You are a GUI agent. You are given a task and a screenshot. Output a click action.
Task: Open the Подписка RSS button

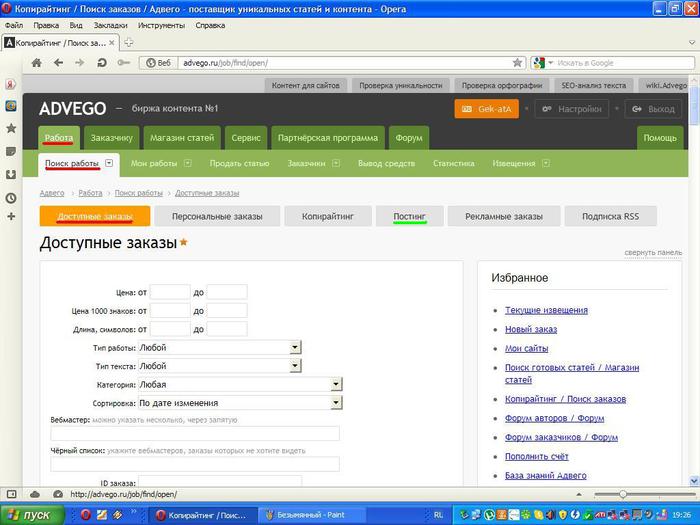pos(610,217)
